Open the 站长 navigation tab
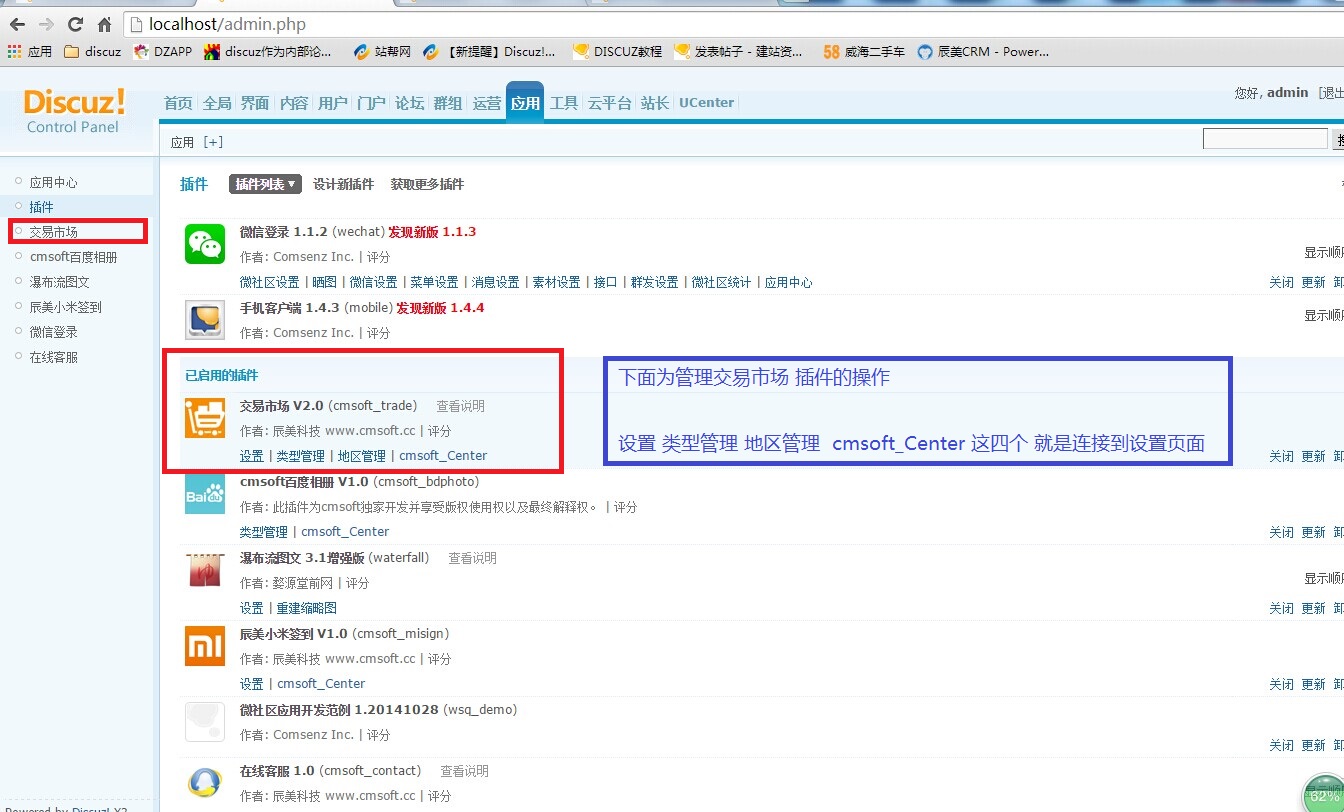The height and width of the screenshot is (812, 1344). pos(655,103)
